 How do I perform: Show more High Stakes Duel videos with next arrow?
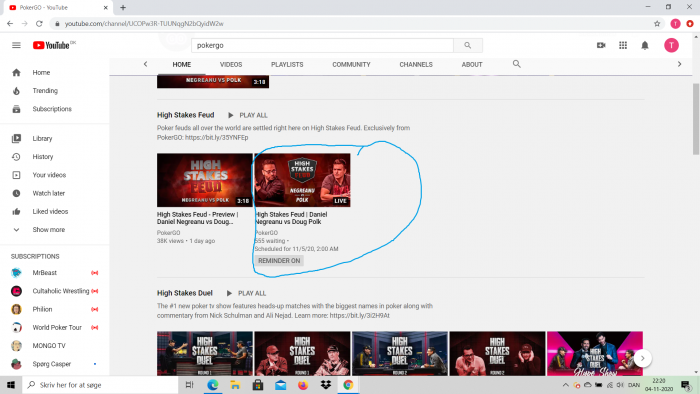642,358
